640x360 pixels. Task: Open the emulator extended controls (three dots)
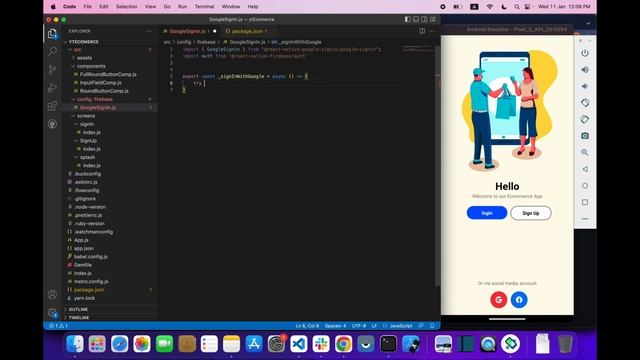(x=585, y=219)
